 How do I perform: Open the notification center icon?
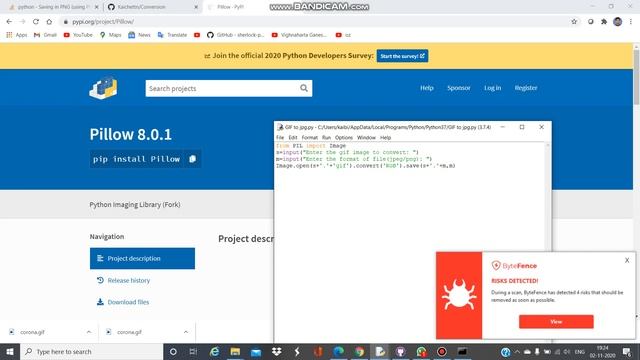[627, 351]
